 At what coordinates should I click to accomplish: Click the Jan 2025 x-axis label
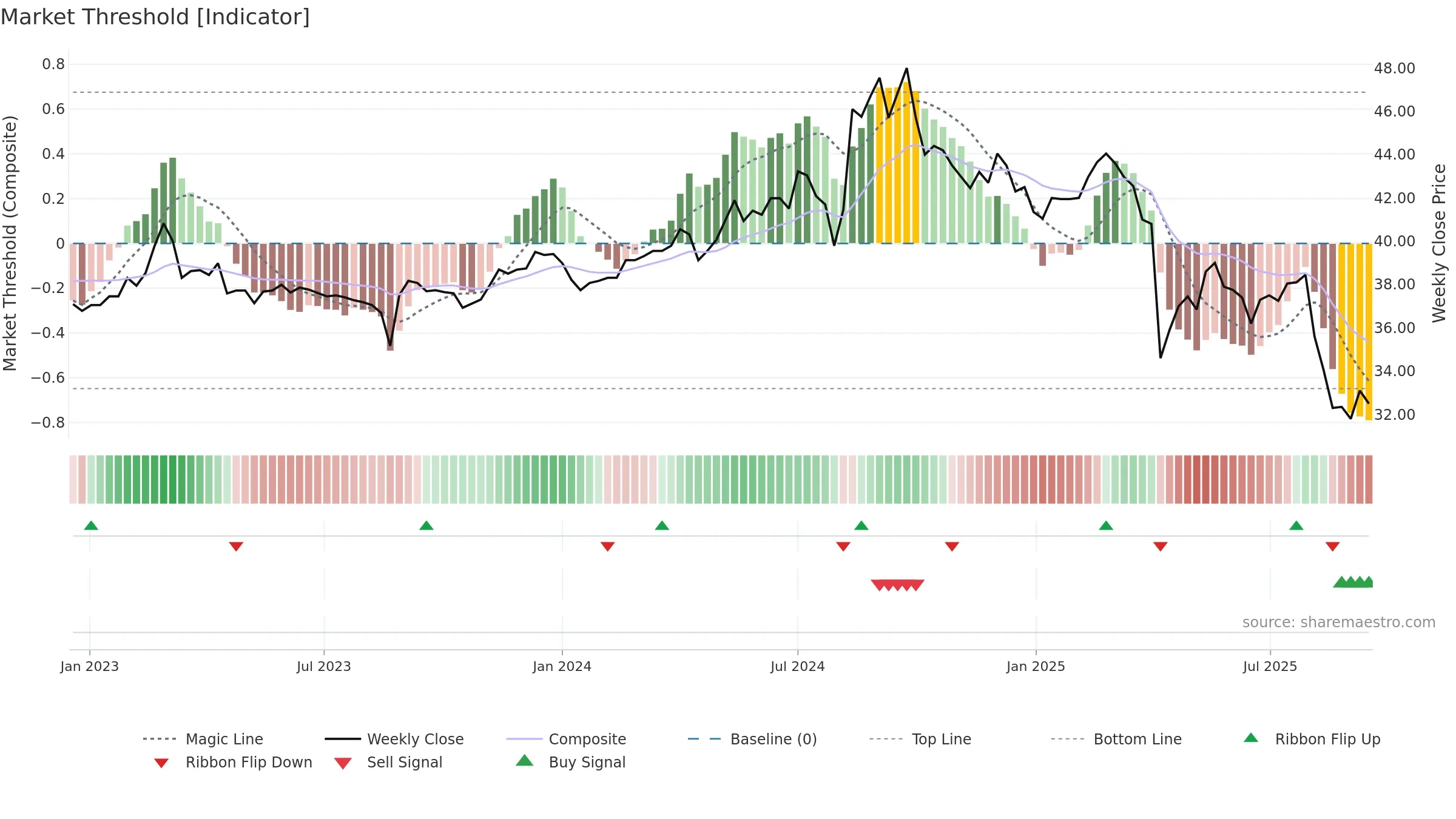(x=1036, y=666)
